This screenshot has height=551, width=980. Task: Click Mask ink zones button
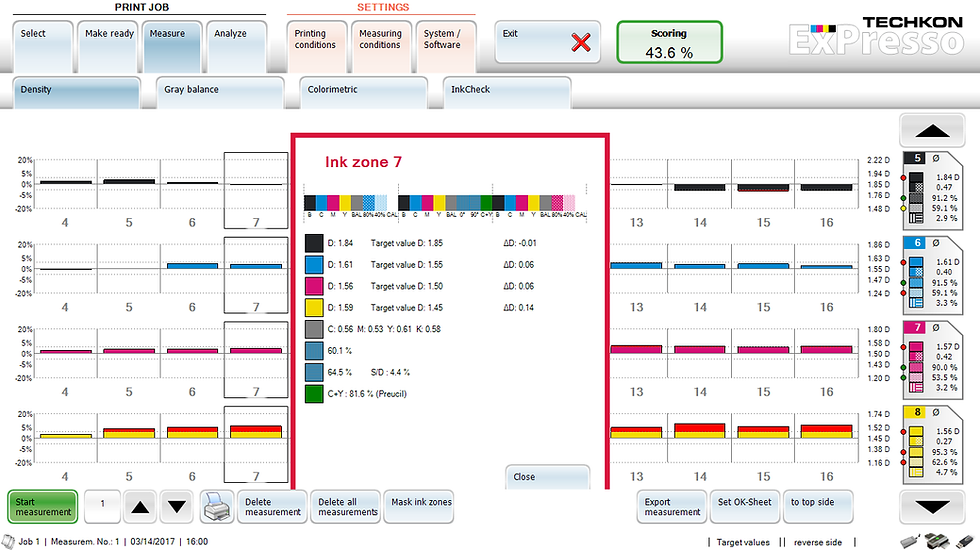click(419, 507)
